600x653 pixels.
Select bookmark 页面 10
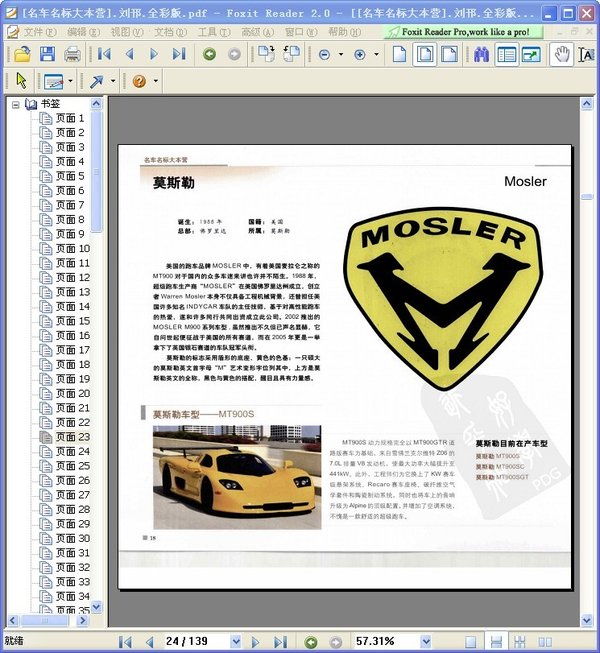73,249
